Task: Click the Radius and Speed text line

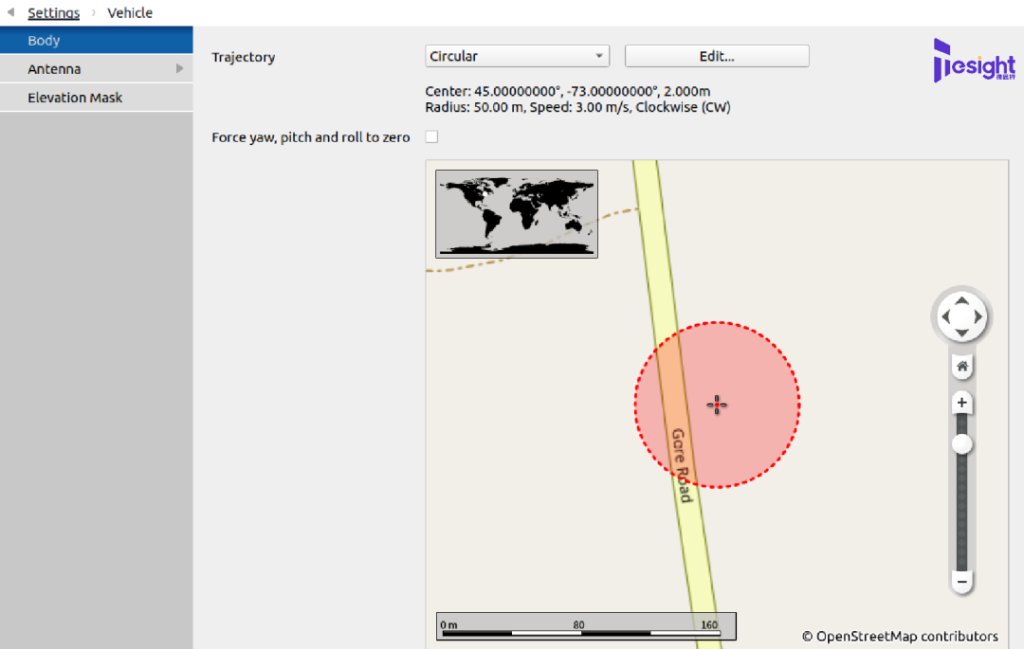Action: pyautogui.click(x=577, y=107)
